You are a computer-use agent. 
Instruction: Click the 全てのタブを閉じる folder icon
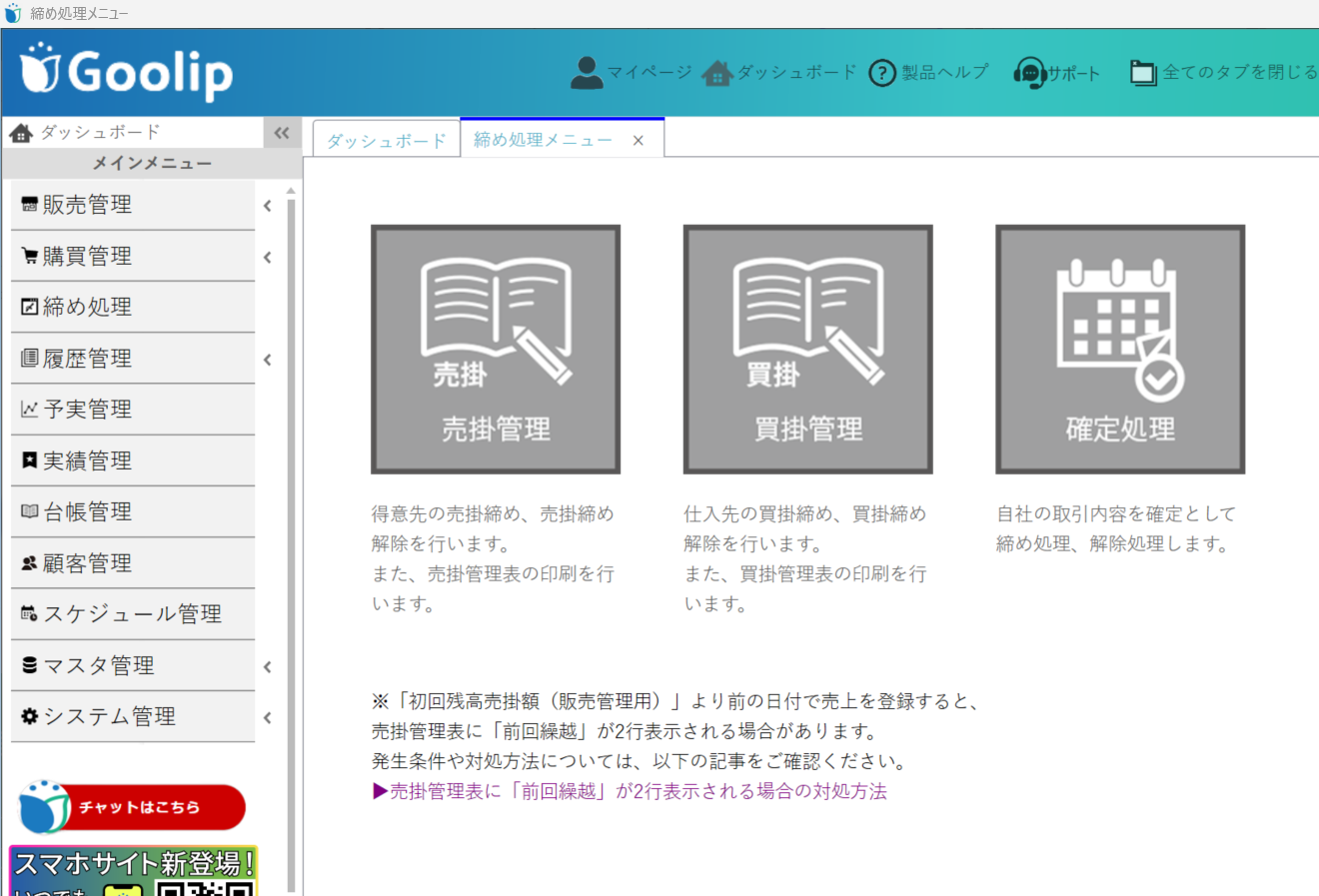pos(1143,73)
